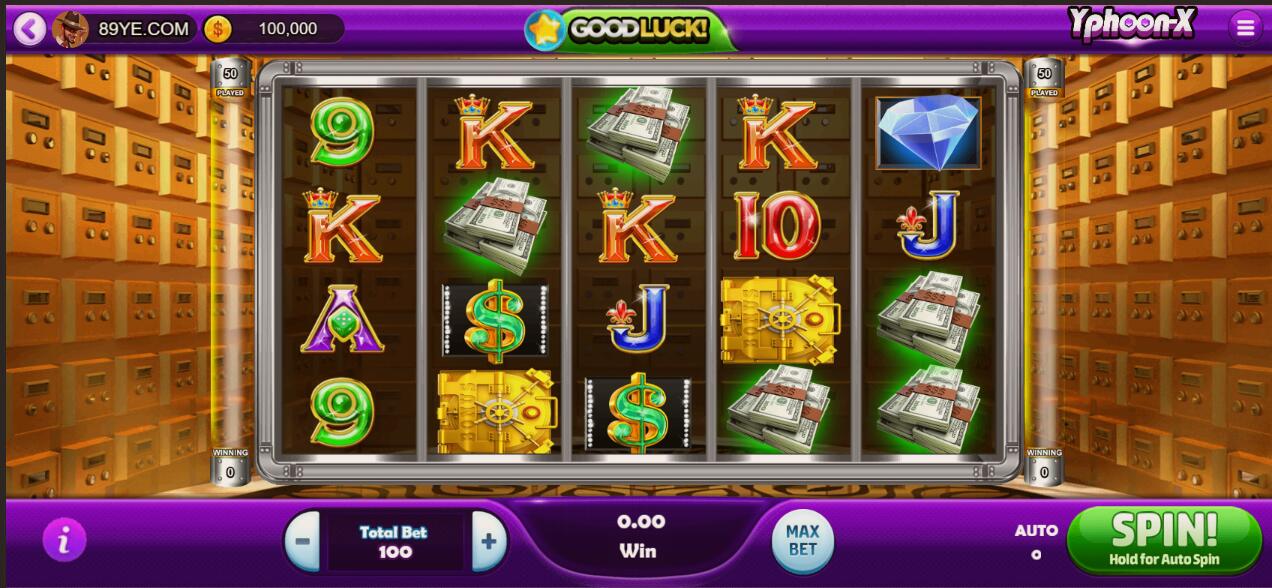Click the info icon at the bottom left
The height and width of the screenshot is (588, 1272).
tap(64, 541)
